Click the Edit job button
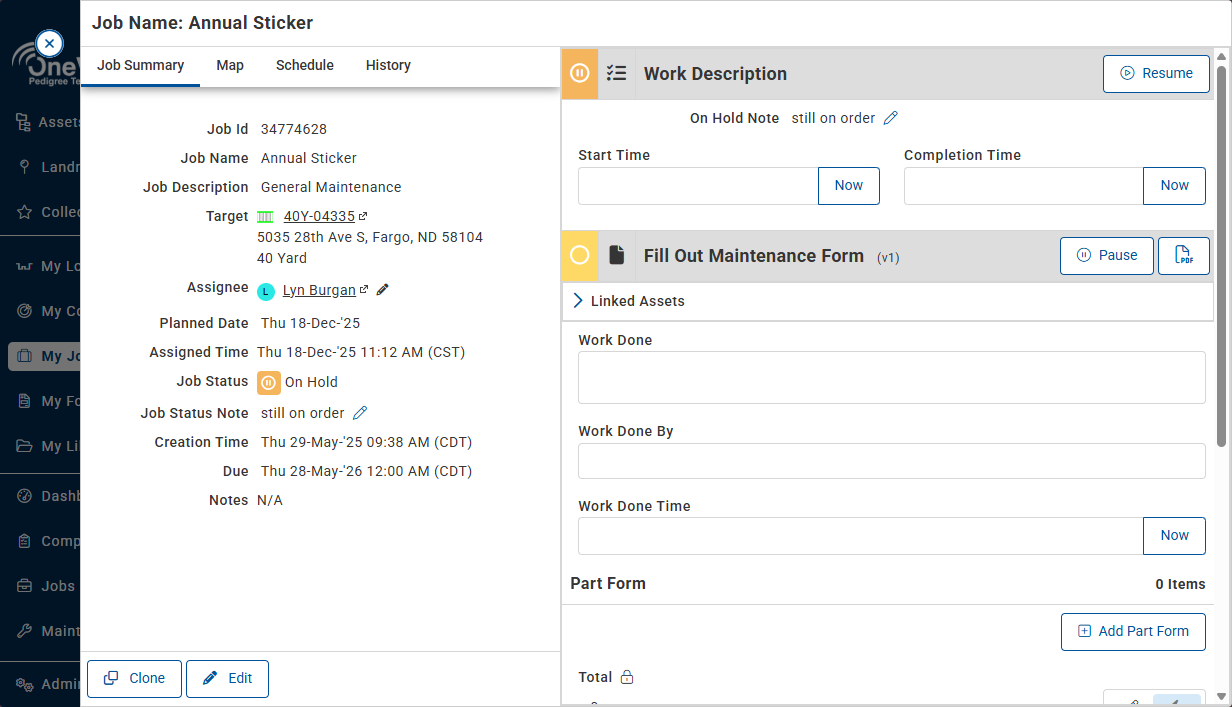This screenshot has height=707, width=1232. (227, 678)
